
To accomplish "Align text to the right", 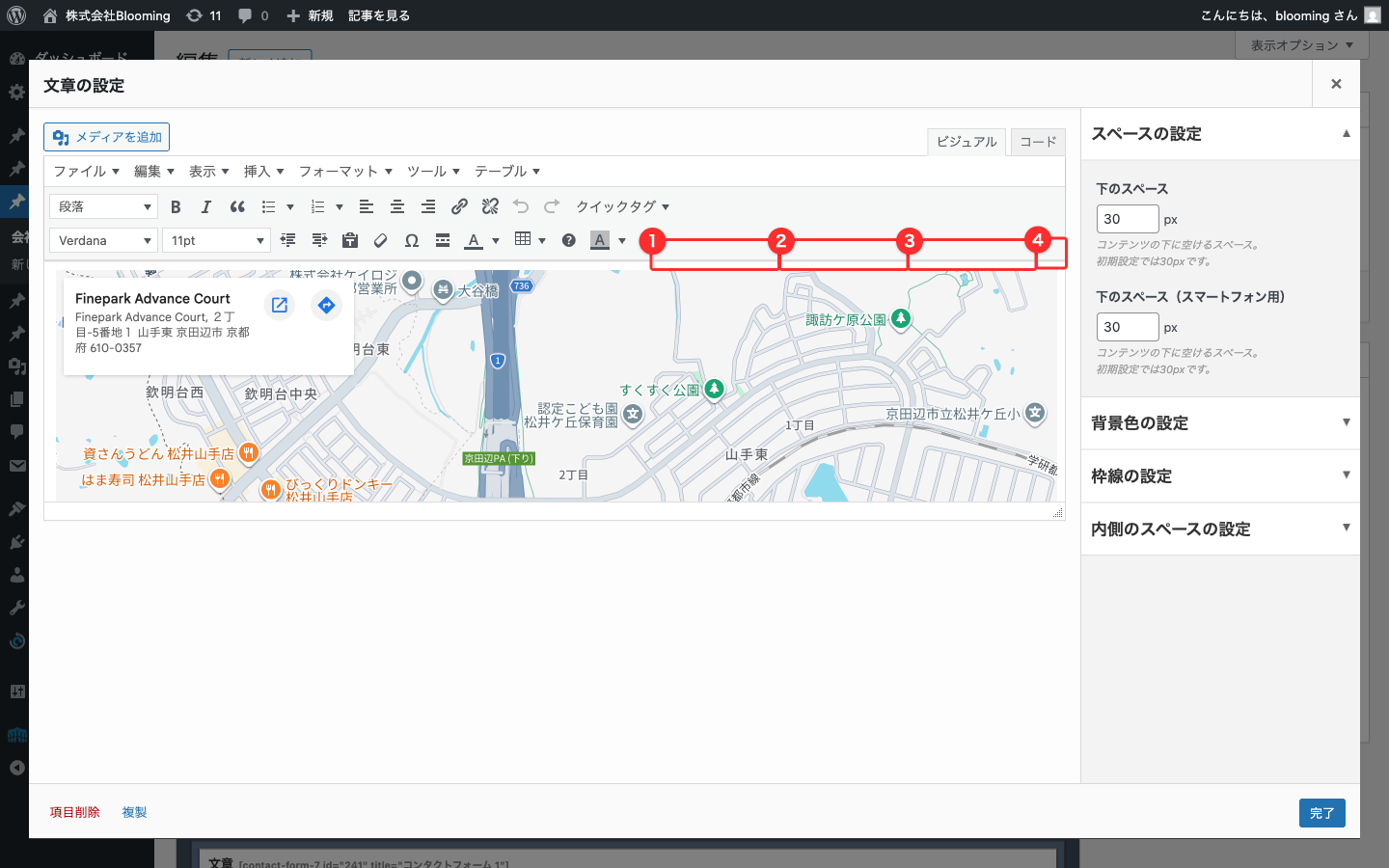I will pyautogui.click(x=428, y=206).
